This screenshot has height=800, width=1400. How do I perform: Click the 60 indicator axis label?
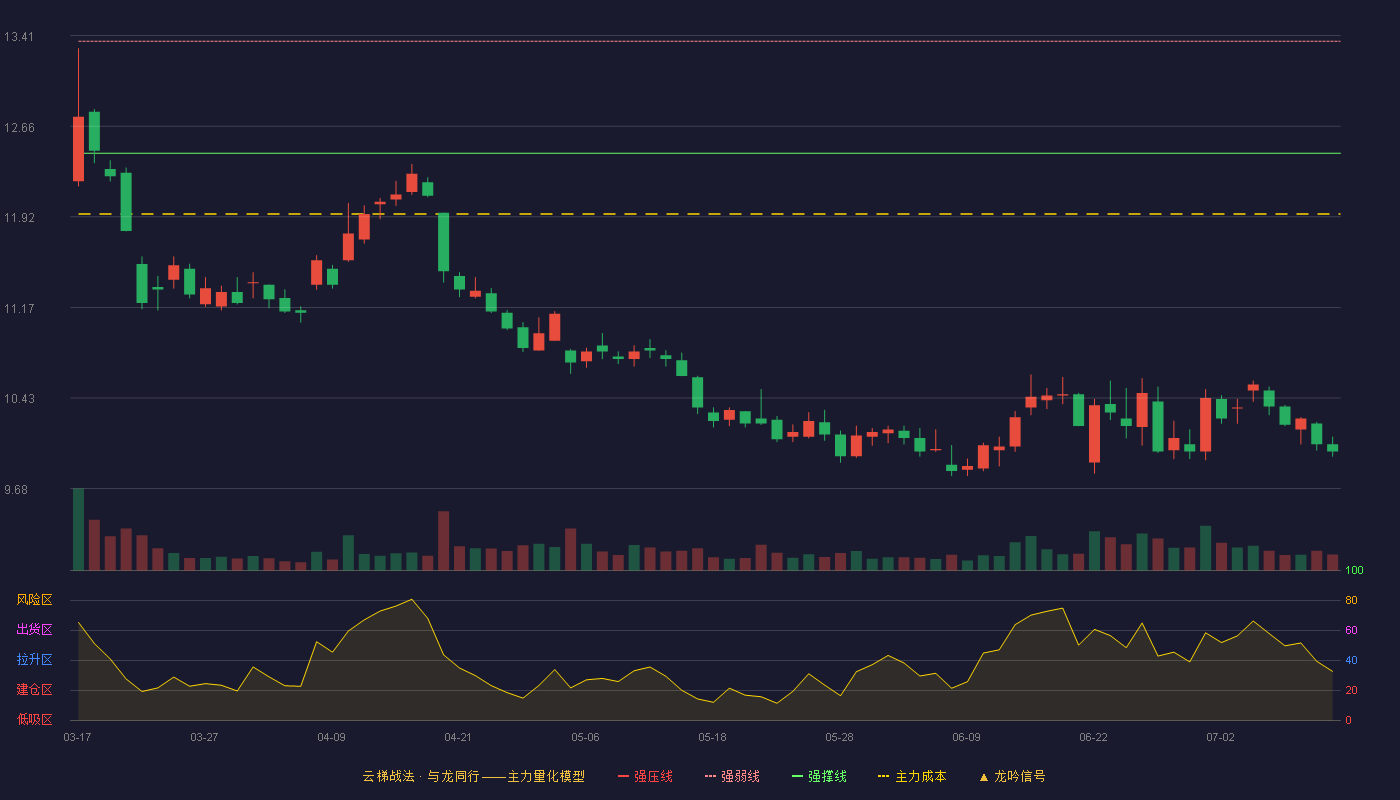(1351, 630)
